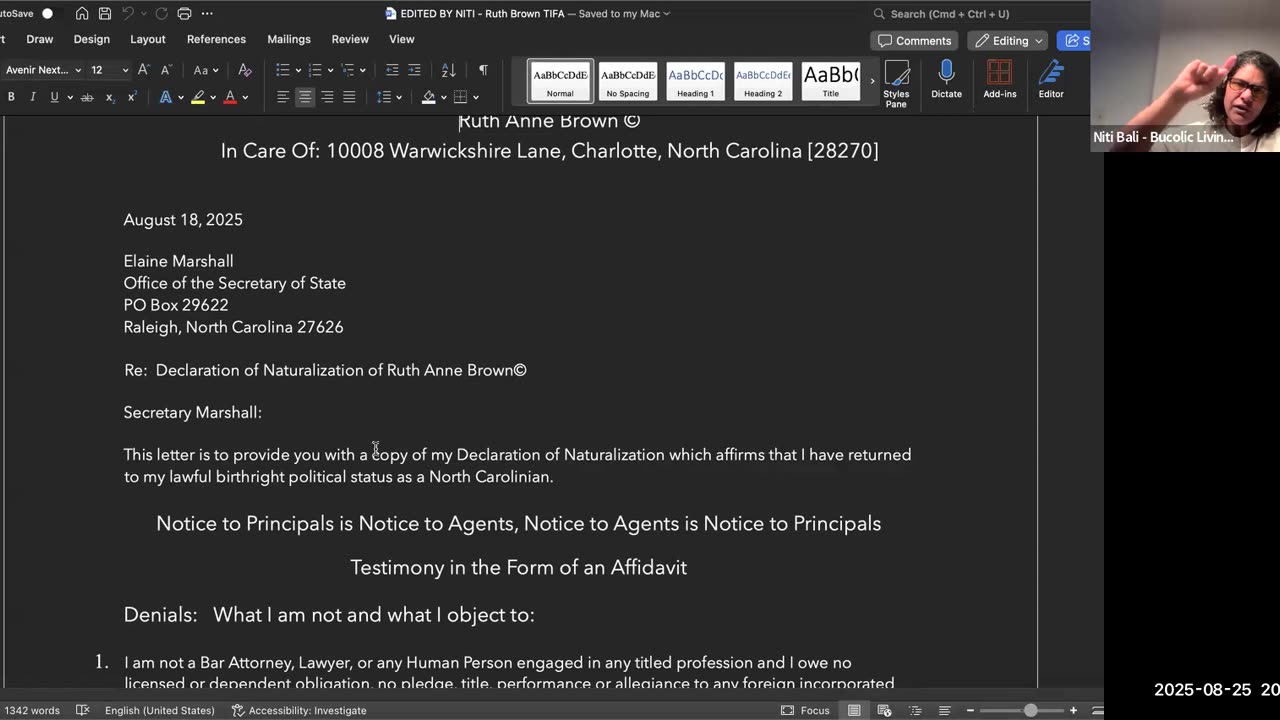Screen dimensions: 1280x720
Task: Open the Styles Pane
Action: (x=896, y=82)
